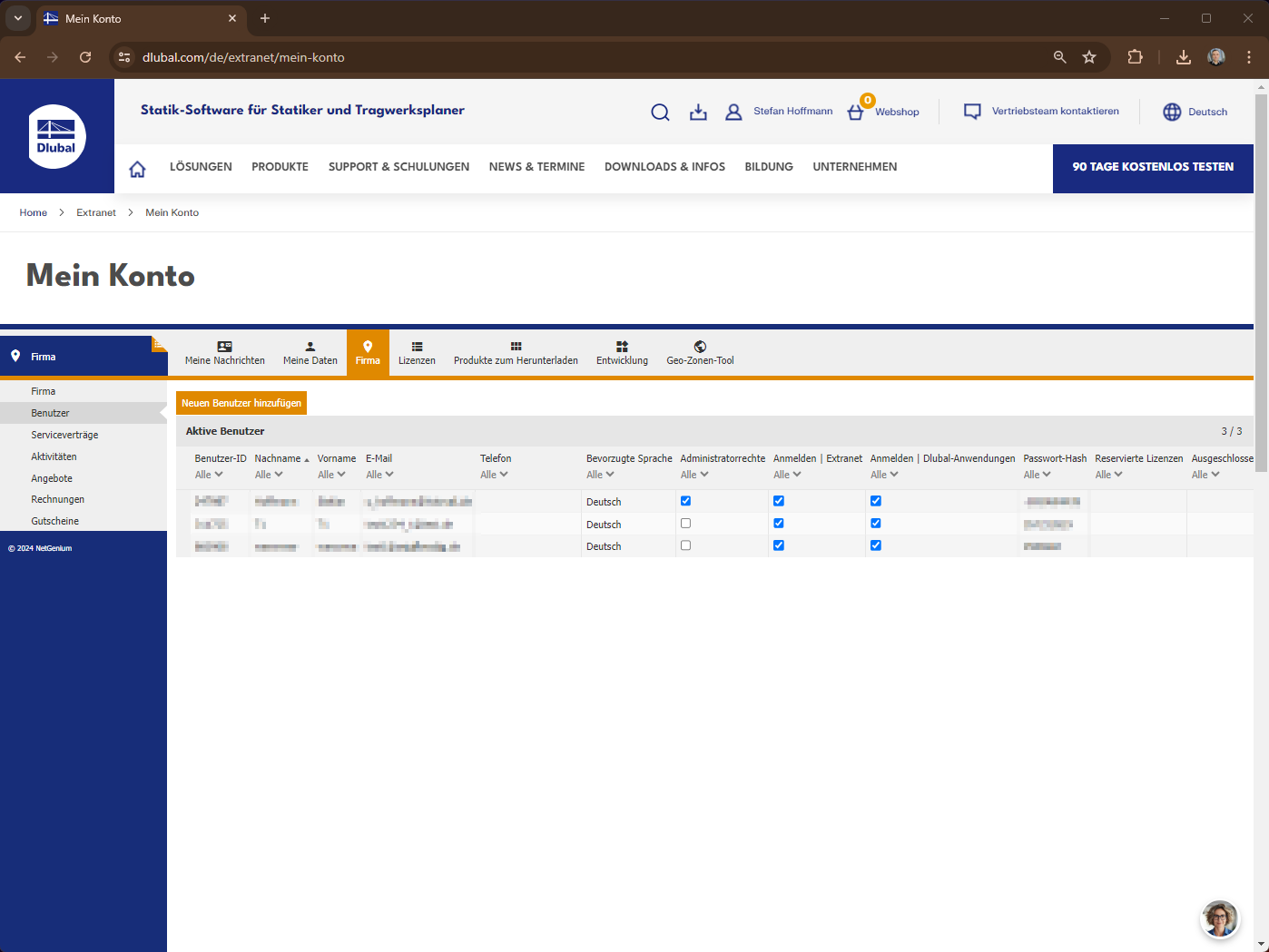Open the support chat avatar
1269x952 pixels.
point(1220,918)
